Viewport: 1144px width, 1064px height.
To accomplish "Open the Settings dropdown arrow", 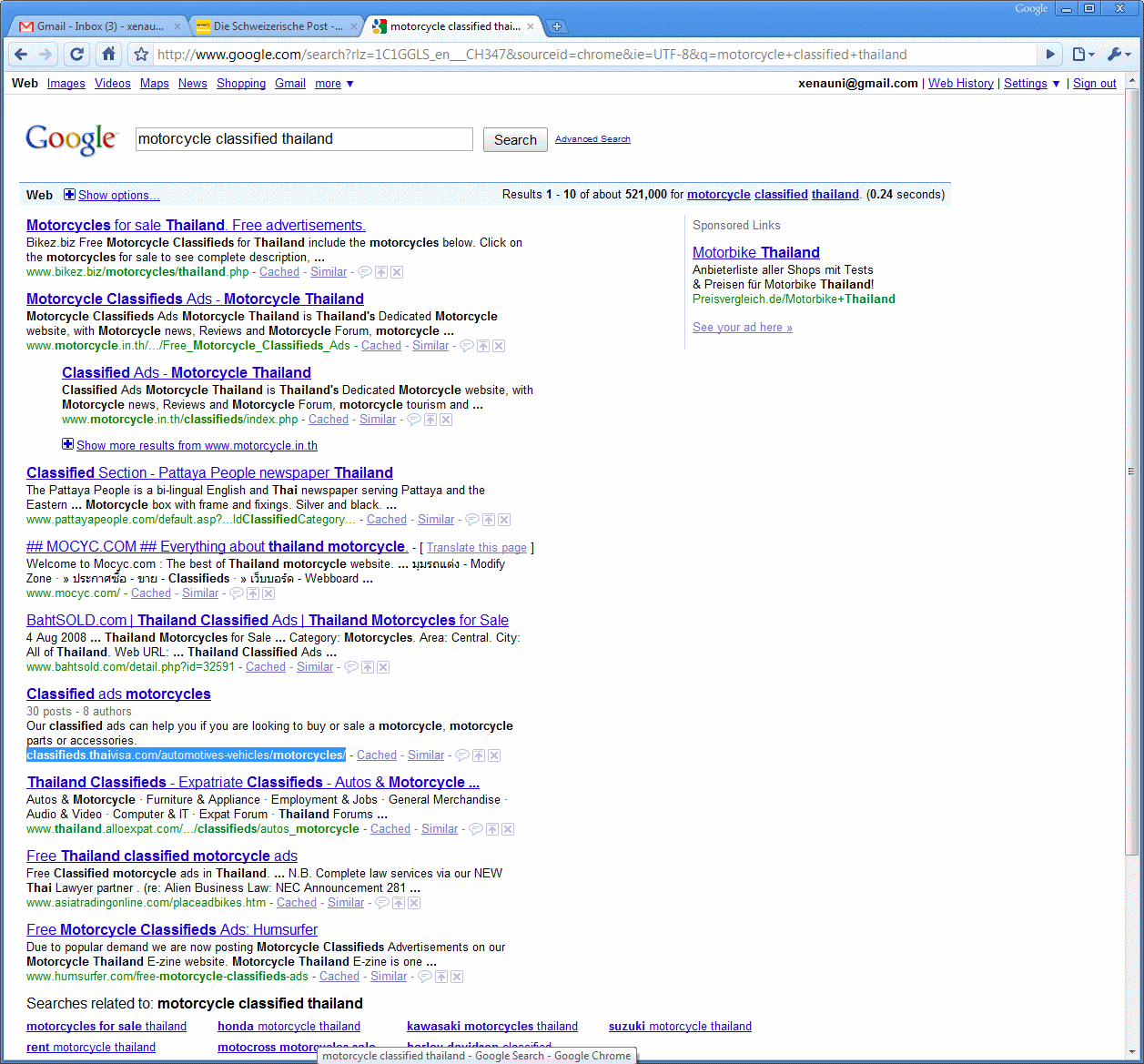I will [1056, 84].
